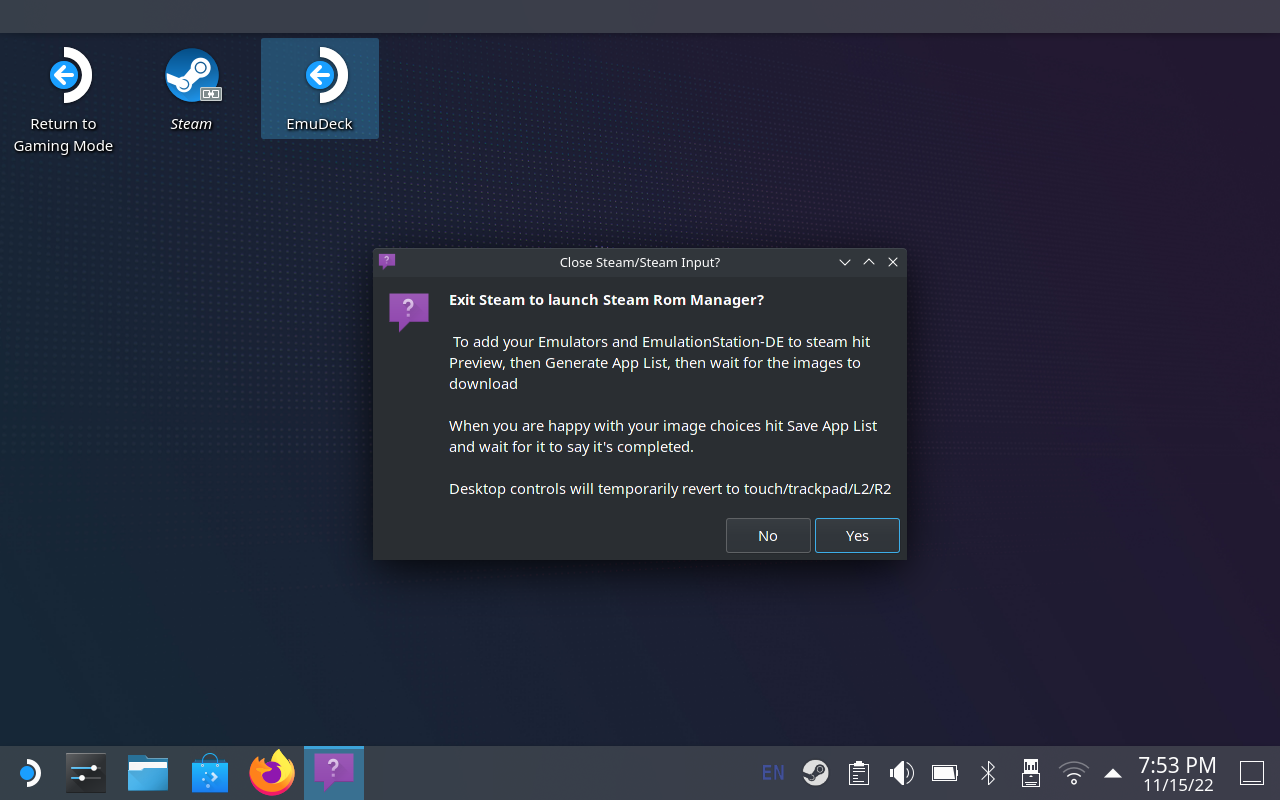
Task: Open the EN keyboard layout switcher
Action: [x=772, y=772]
